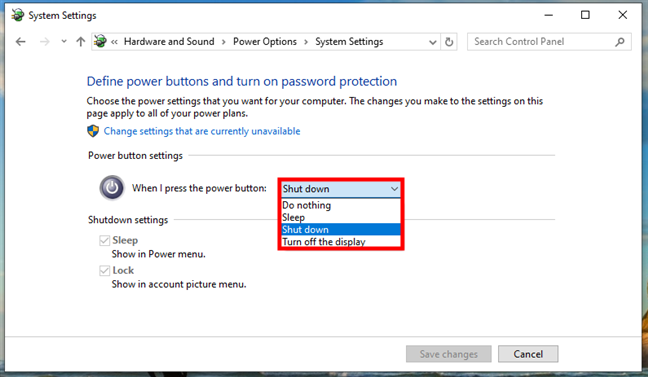
Task: Toggle the Sleep checkbox
Action: (105, 241)
